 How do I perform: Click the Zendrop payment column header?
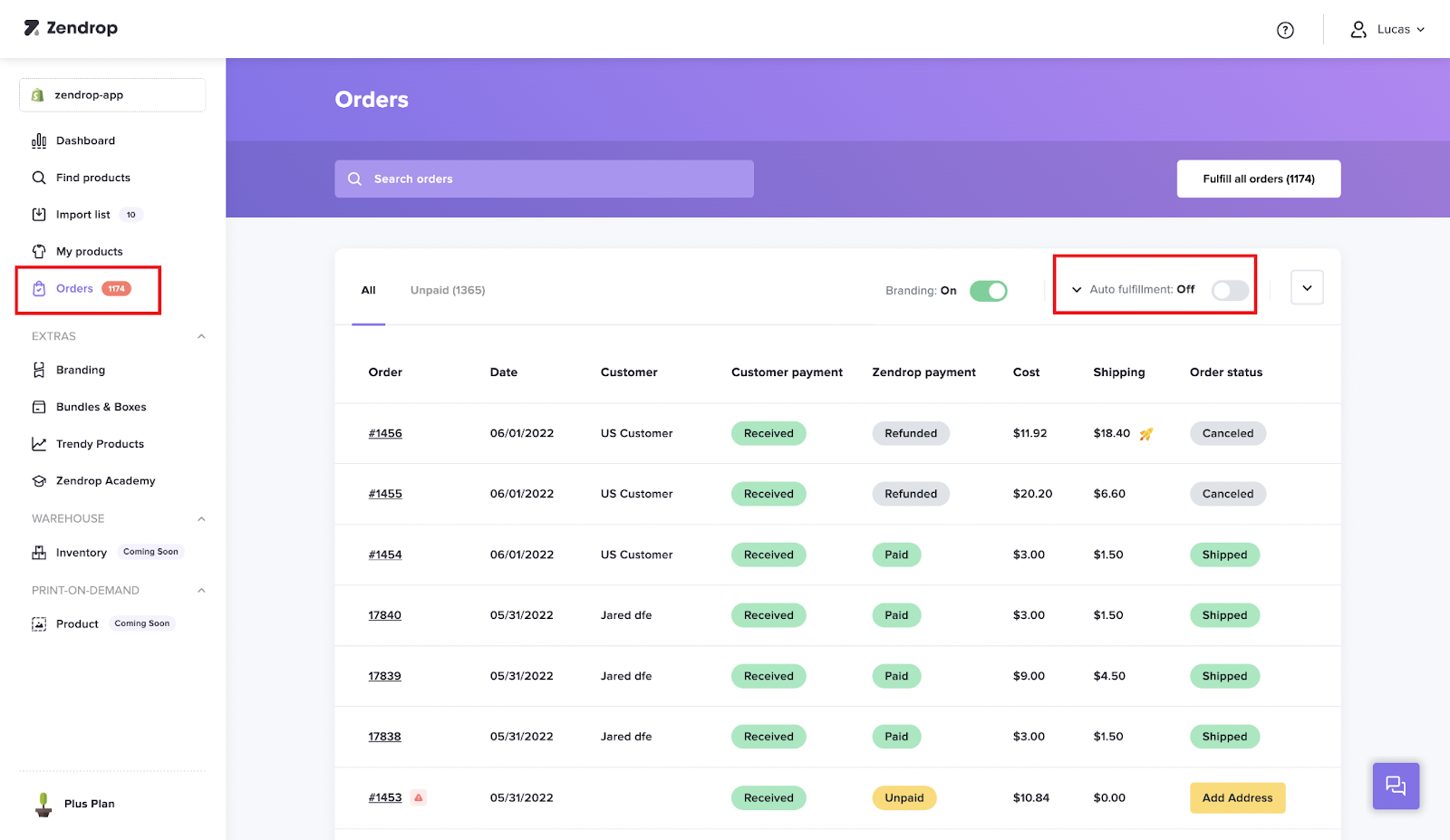(924, 372)
